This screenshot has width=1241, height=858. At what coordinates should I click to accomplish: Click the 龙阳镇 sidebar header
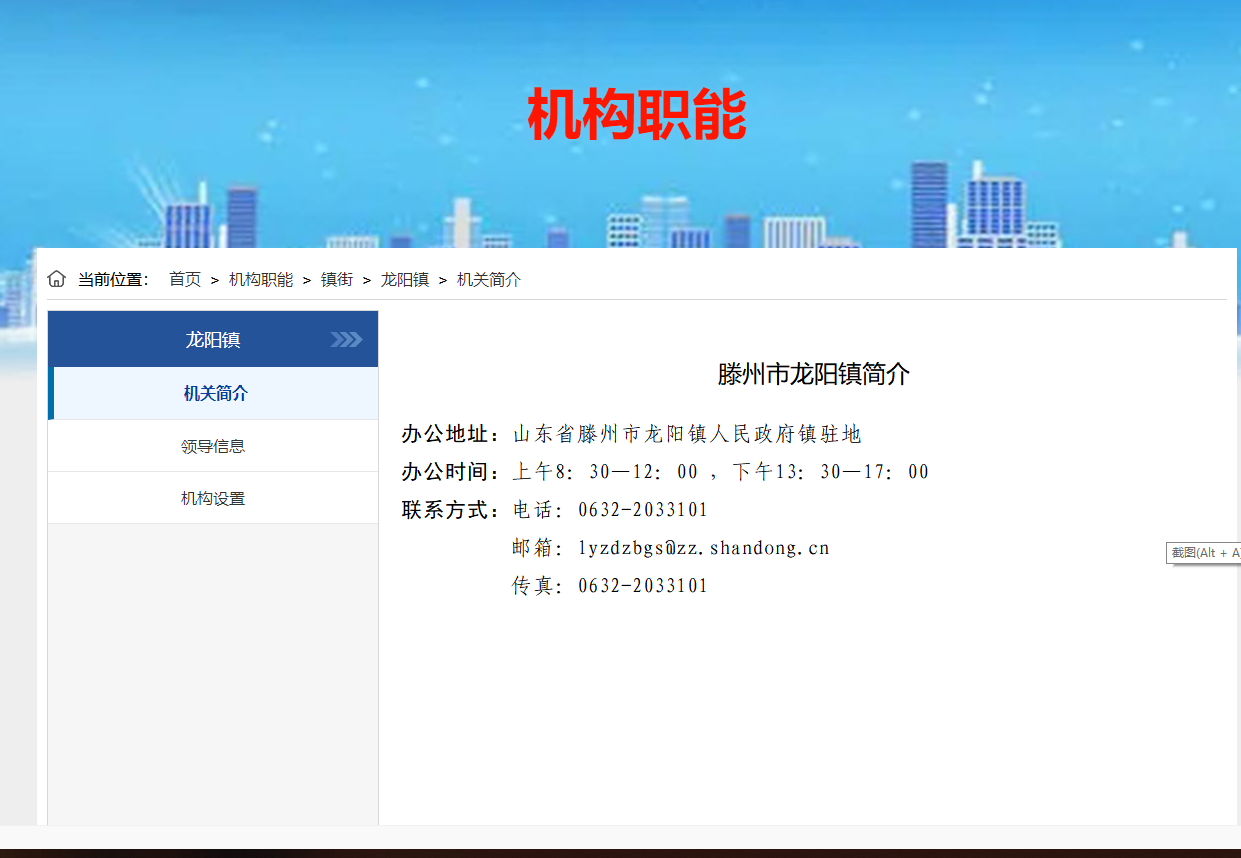pos(213,339)
